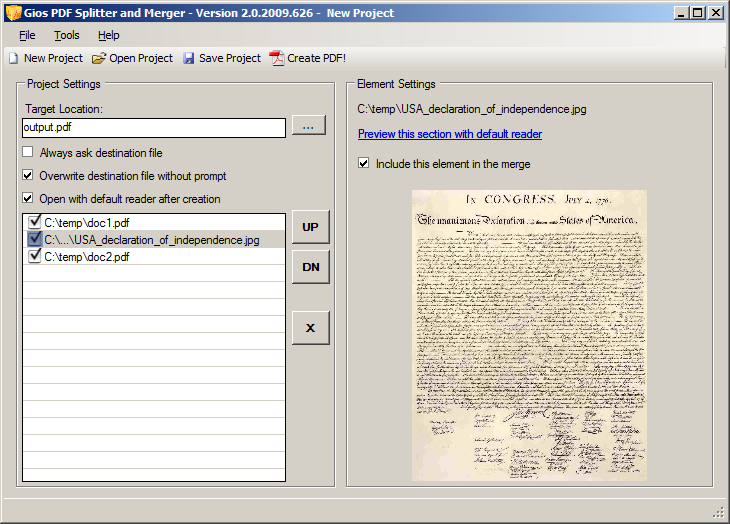Click the Open Project folder icon

[x=99, y=58]
